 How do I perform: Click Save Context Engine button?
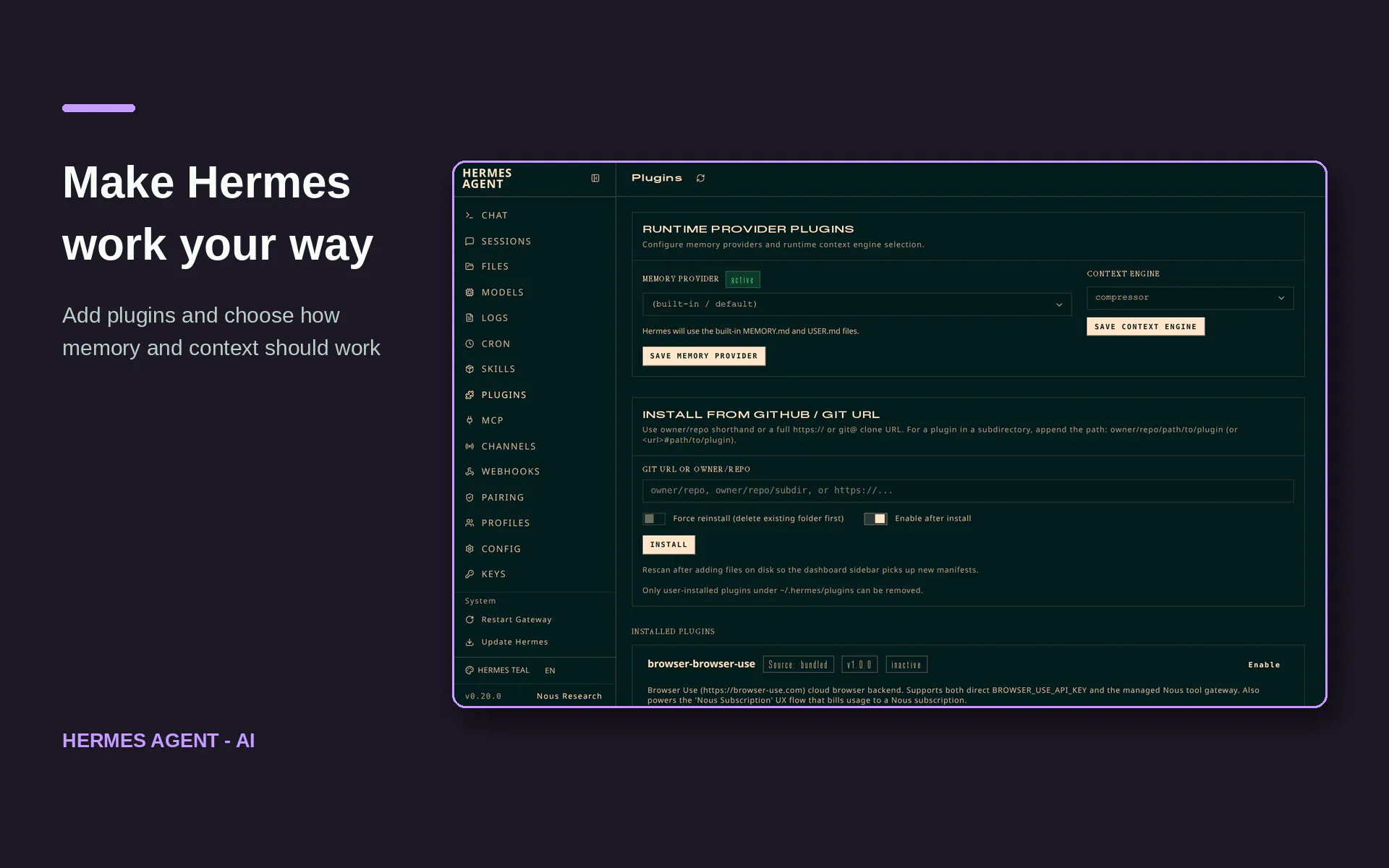point(1145,327)
